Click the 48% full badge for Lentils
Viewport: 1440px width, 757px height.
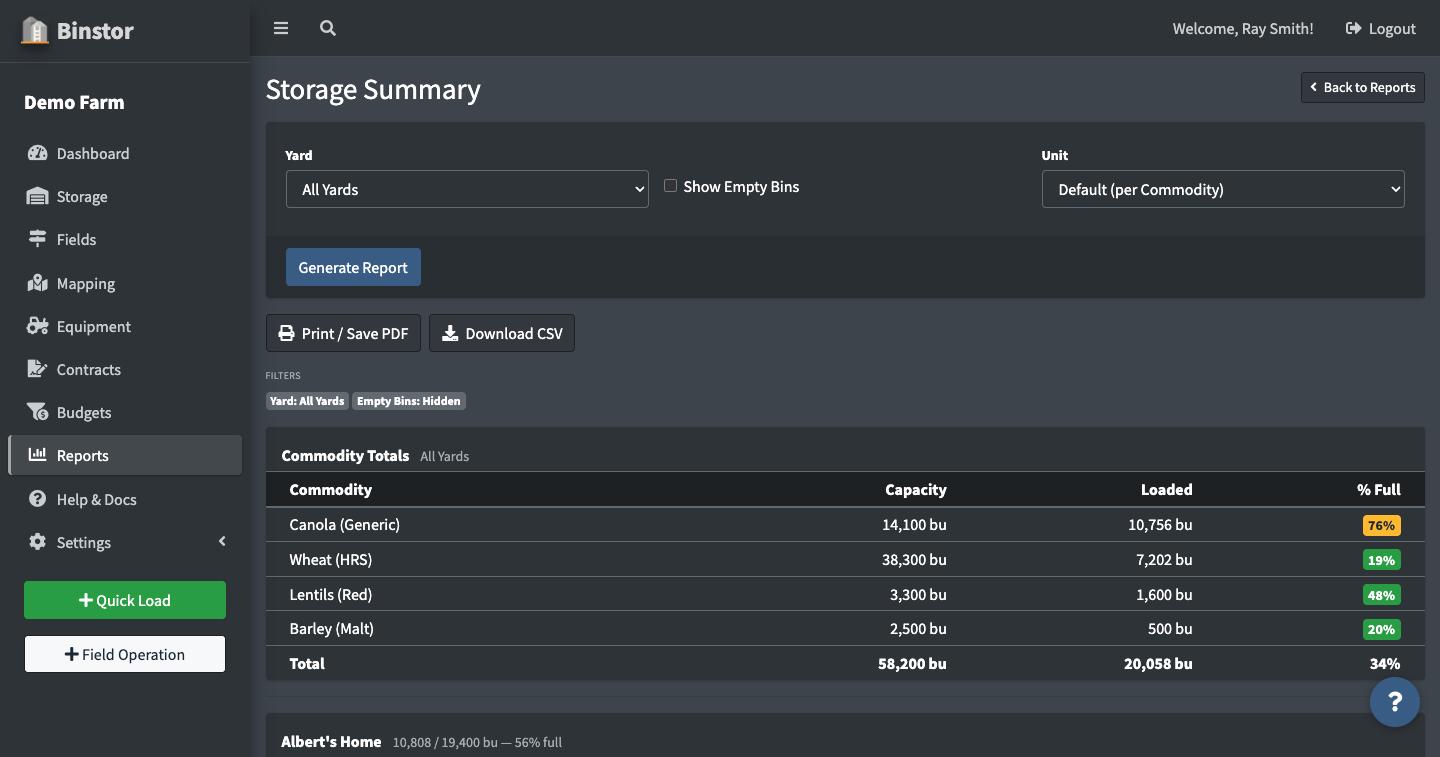click(1381, 595)
